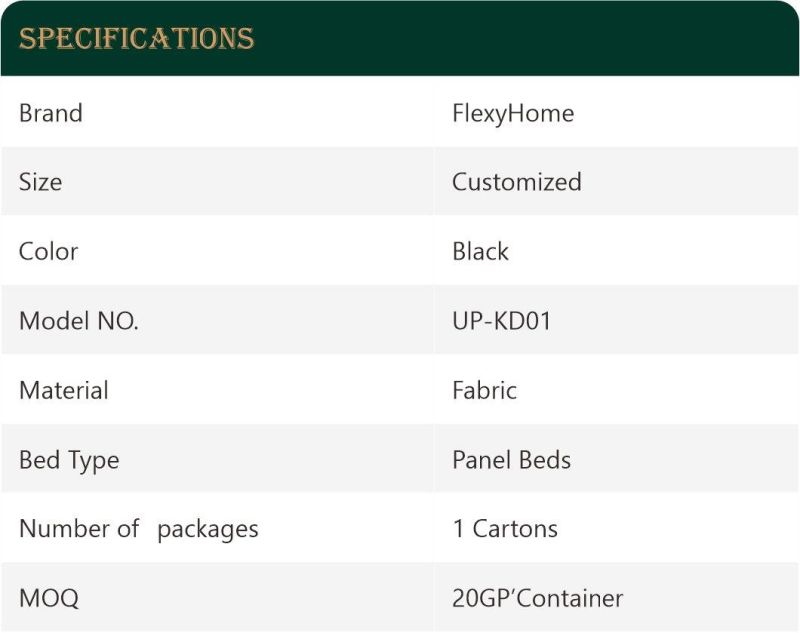
Task: Click the dark green header banner
Action: (x=400, y=38)
